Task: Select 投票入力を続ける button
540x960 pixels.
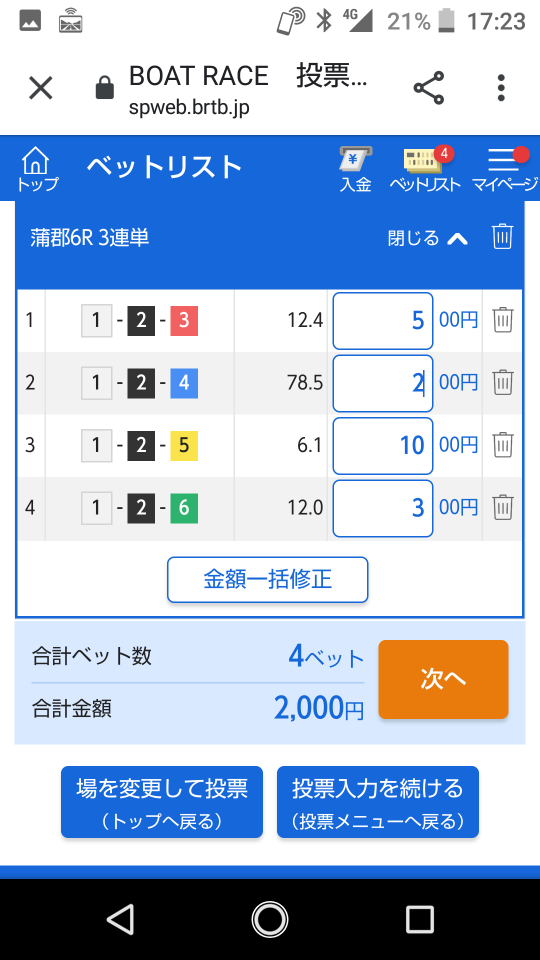Action: pyautogui.click(x=378, y=802)
